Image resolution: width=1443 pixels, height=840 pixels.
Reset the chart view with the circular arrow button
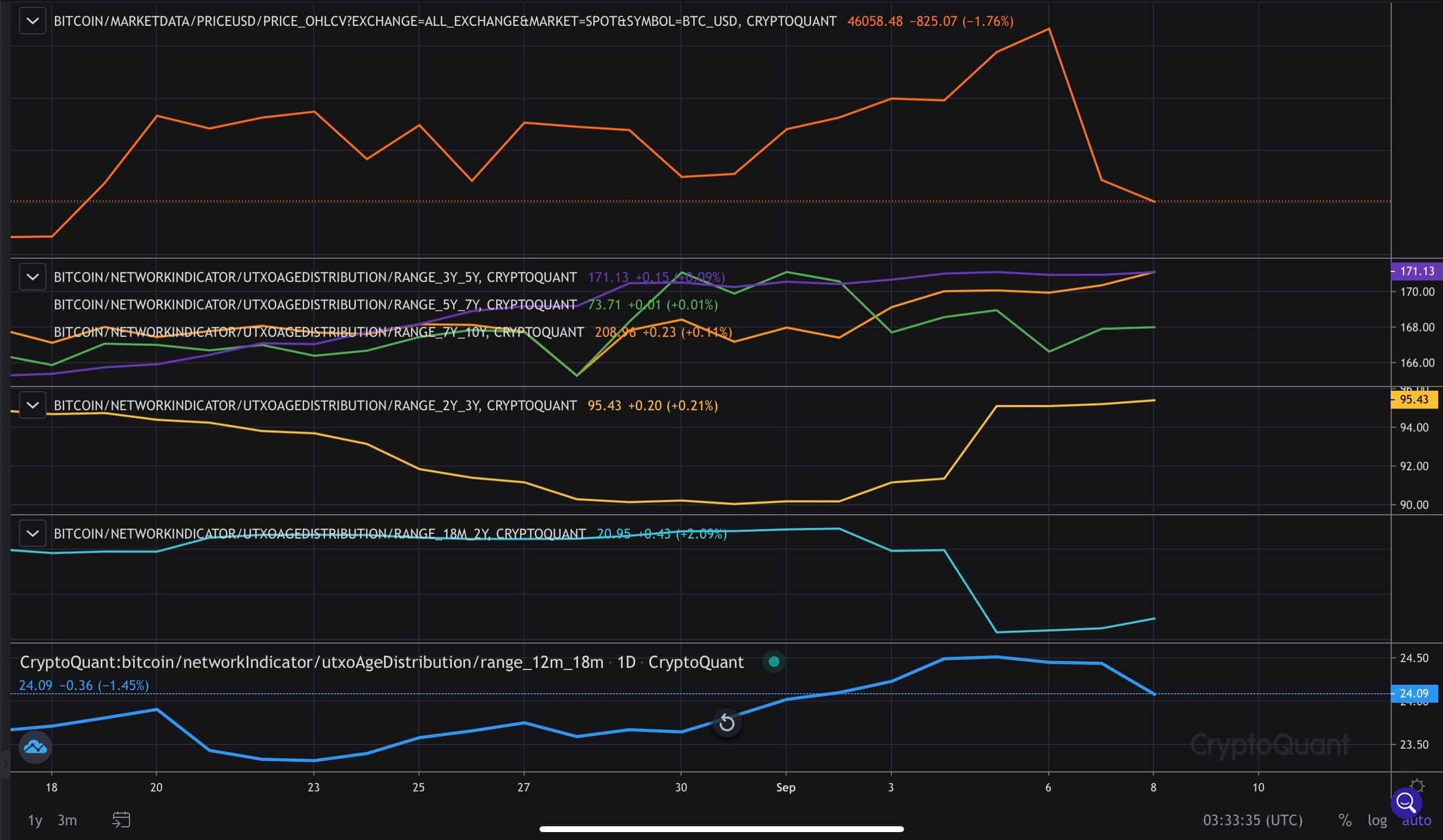[x=727, y=723]
